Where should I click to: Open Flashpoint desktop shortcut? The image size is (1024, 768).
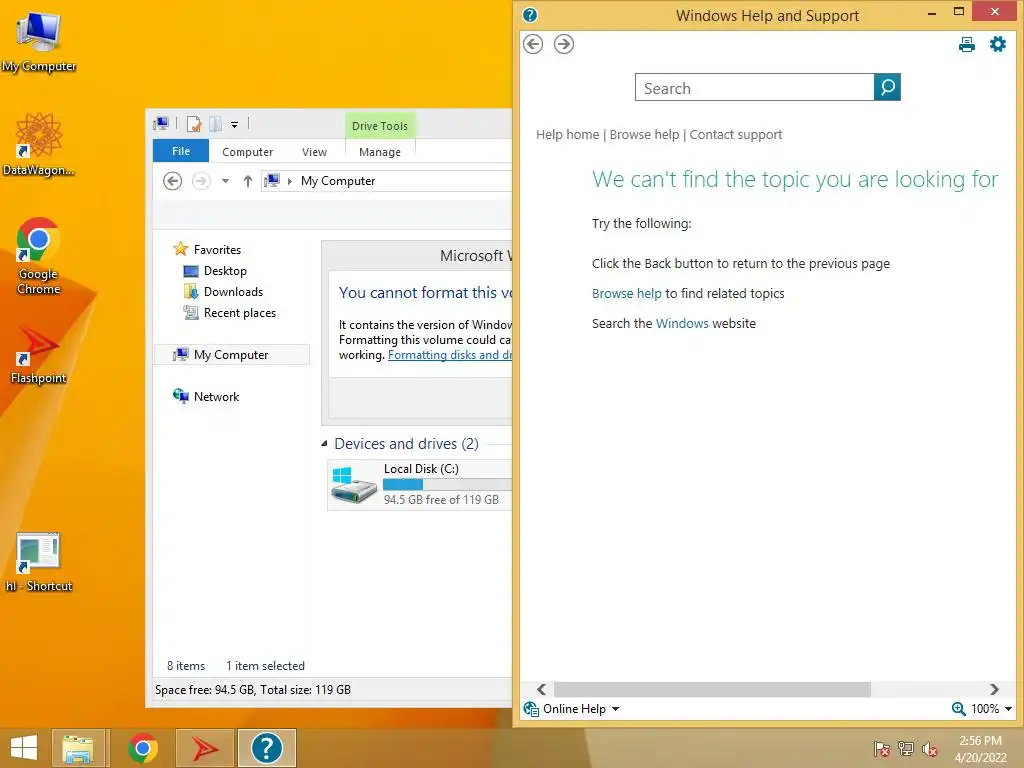pos(39,353)
